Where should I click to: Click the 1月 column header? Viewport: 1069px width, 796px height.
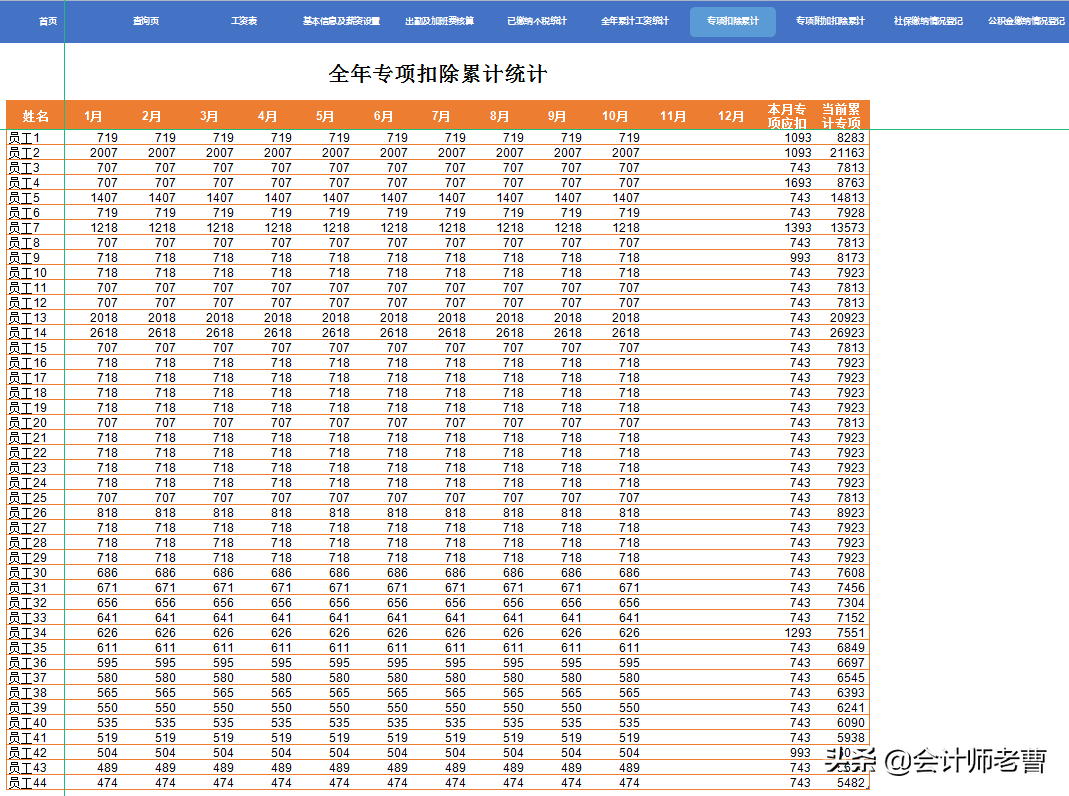coord(94,114)
